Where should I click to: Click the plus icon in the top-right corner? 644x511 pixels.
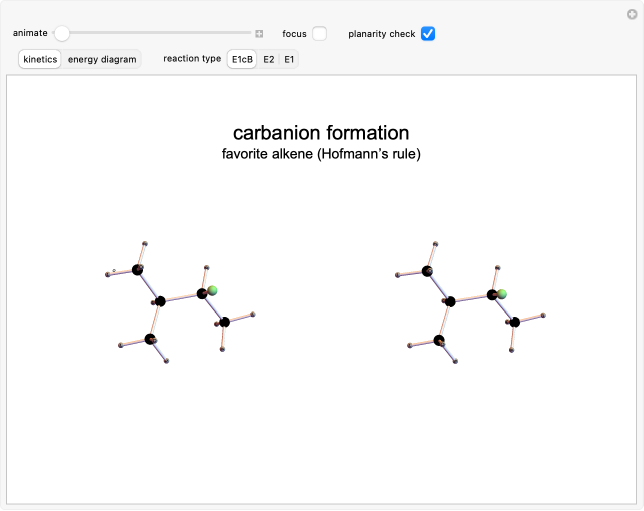631,13
